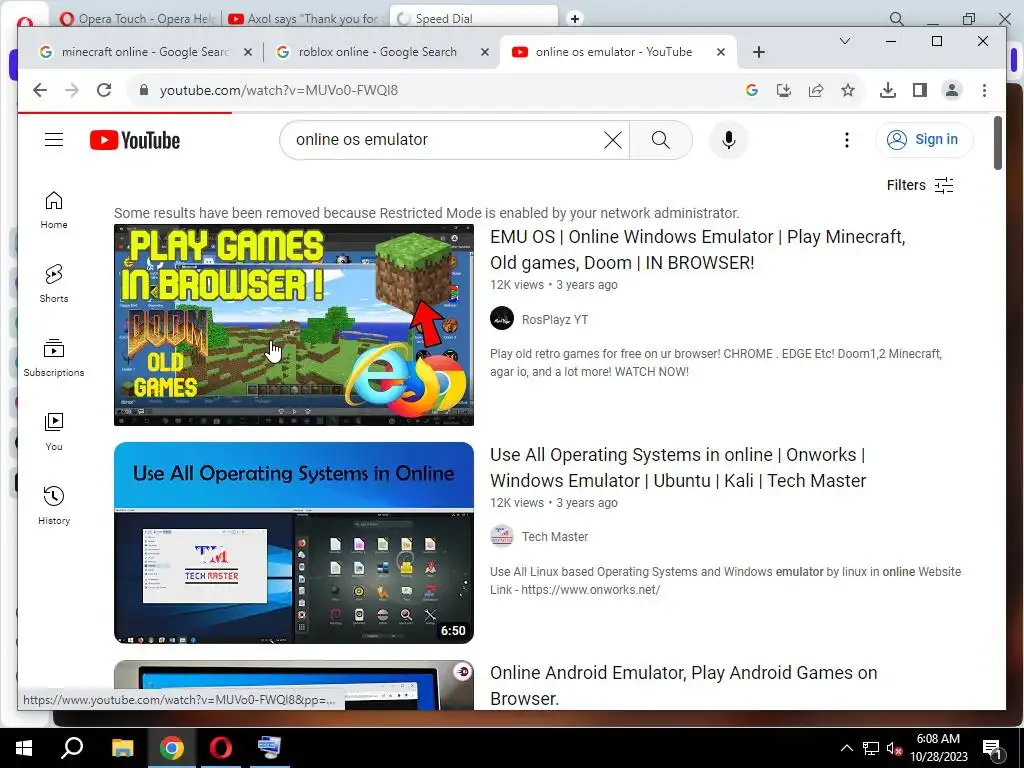Image resolution: width=1024 pixels, height=768 pixels.
Task: Click the YouTube search magnifier button
Action: [660, 140]
